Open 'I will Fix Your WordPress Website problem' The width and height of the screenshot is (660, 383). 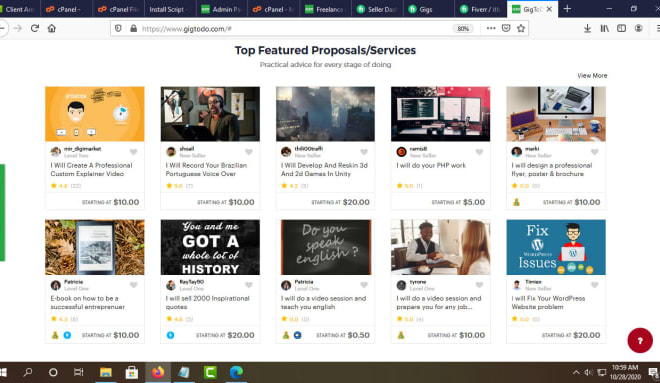[x=548, y=303]
